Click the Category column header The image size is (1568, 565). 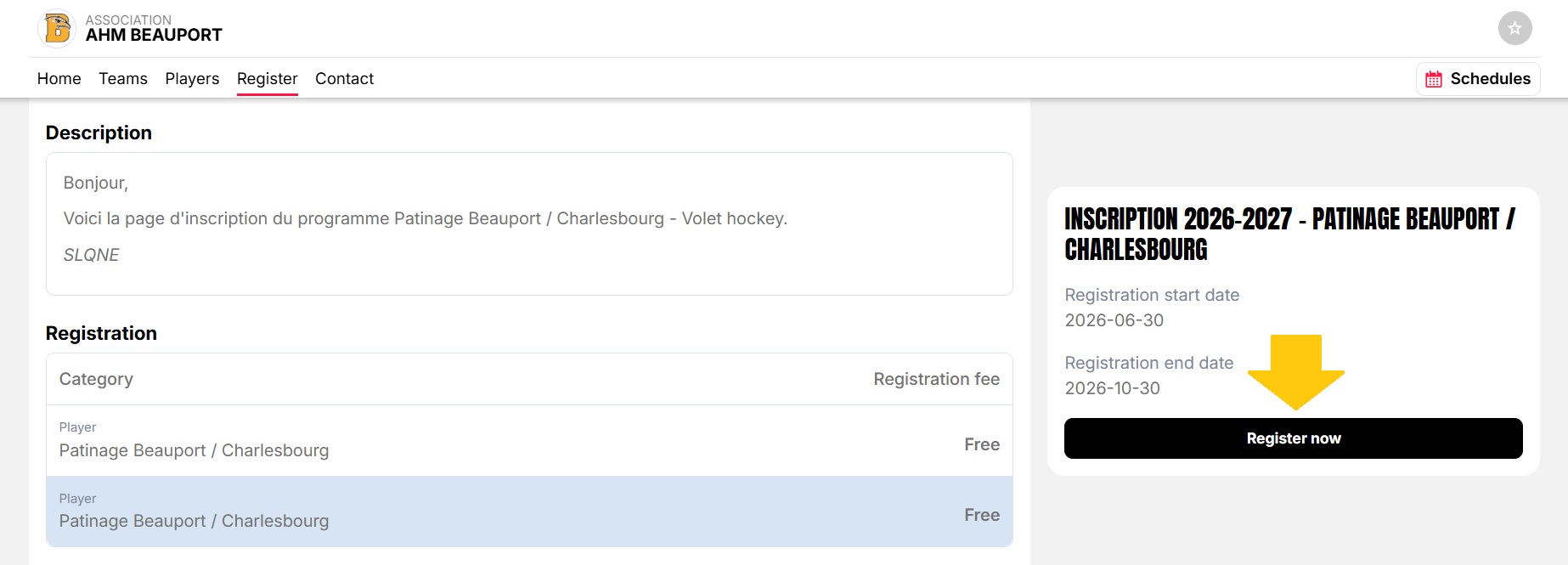click(96, 379)
